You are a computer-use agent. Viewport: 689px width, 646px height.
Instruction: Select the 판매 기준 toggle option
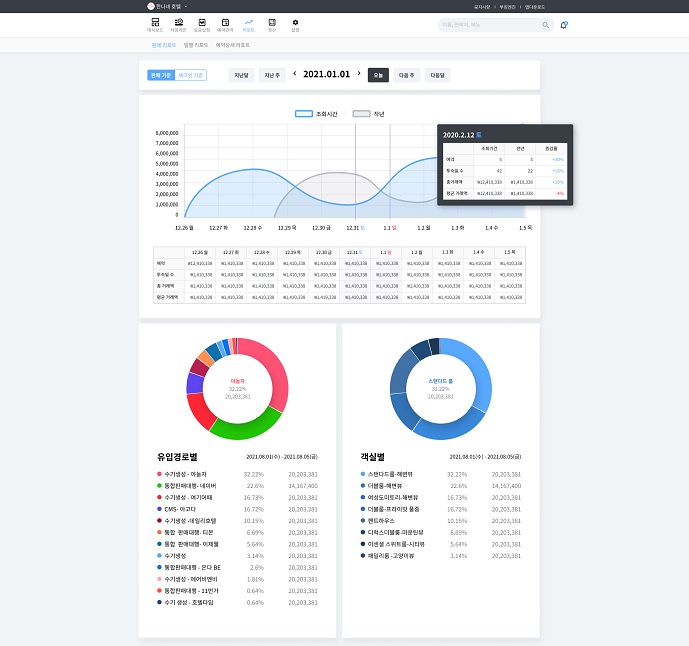pos(161,75)
